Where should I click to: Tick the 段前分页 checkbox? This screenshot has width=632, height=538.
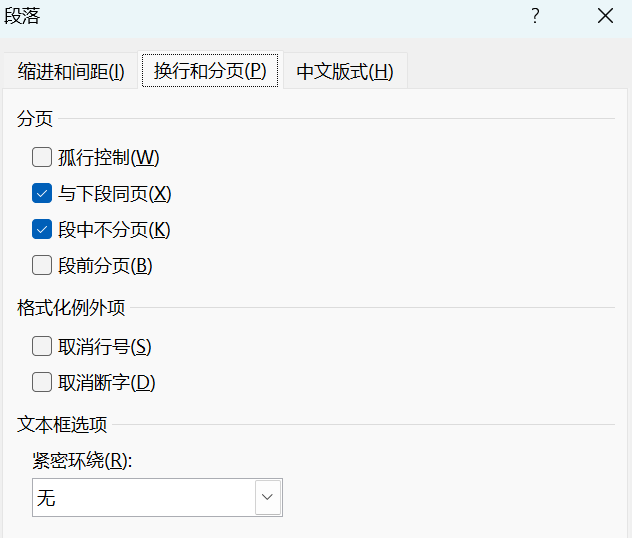pos(42,265)
